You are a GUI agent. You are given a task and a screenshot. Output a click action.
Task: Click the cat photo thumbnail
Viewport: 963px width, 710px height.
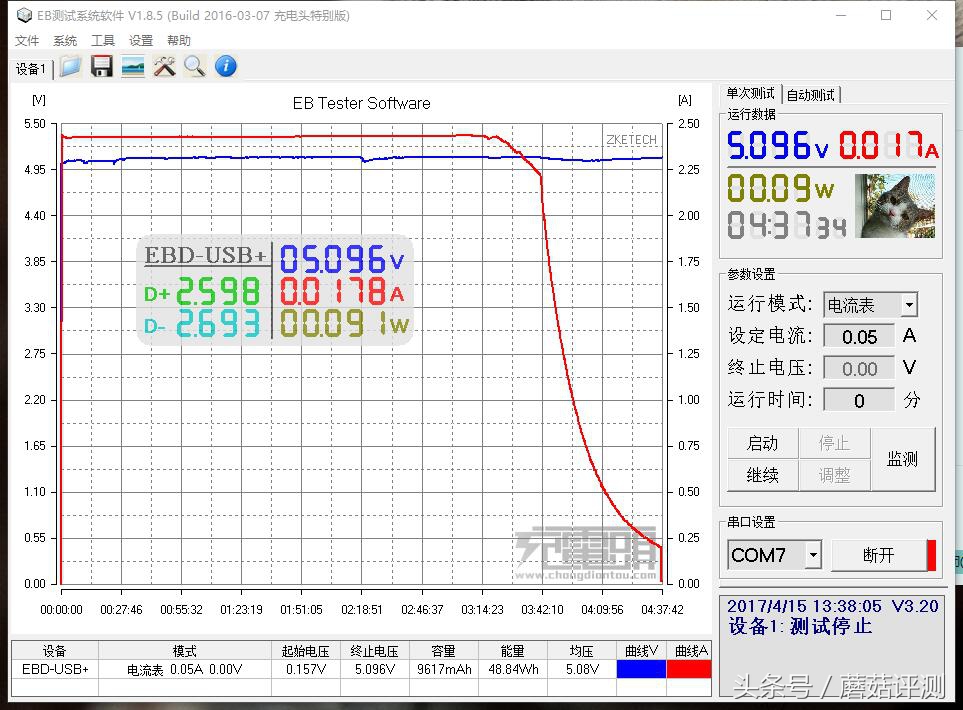[x=895, y=206]
